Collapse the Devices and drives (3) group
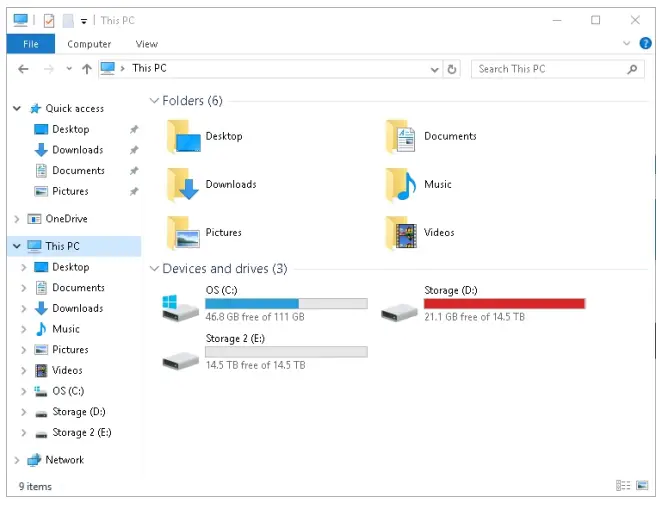 coord(154,269)
